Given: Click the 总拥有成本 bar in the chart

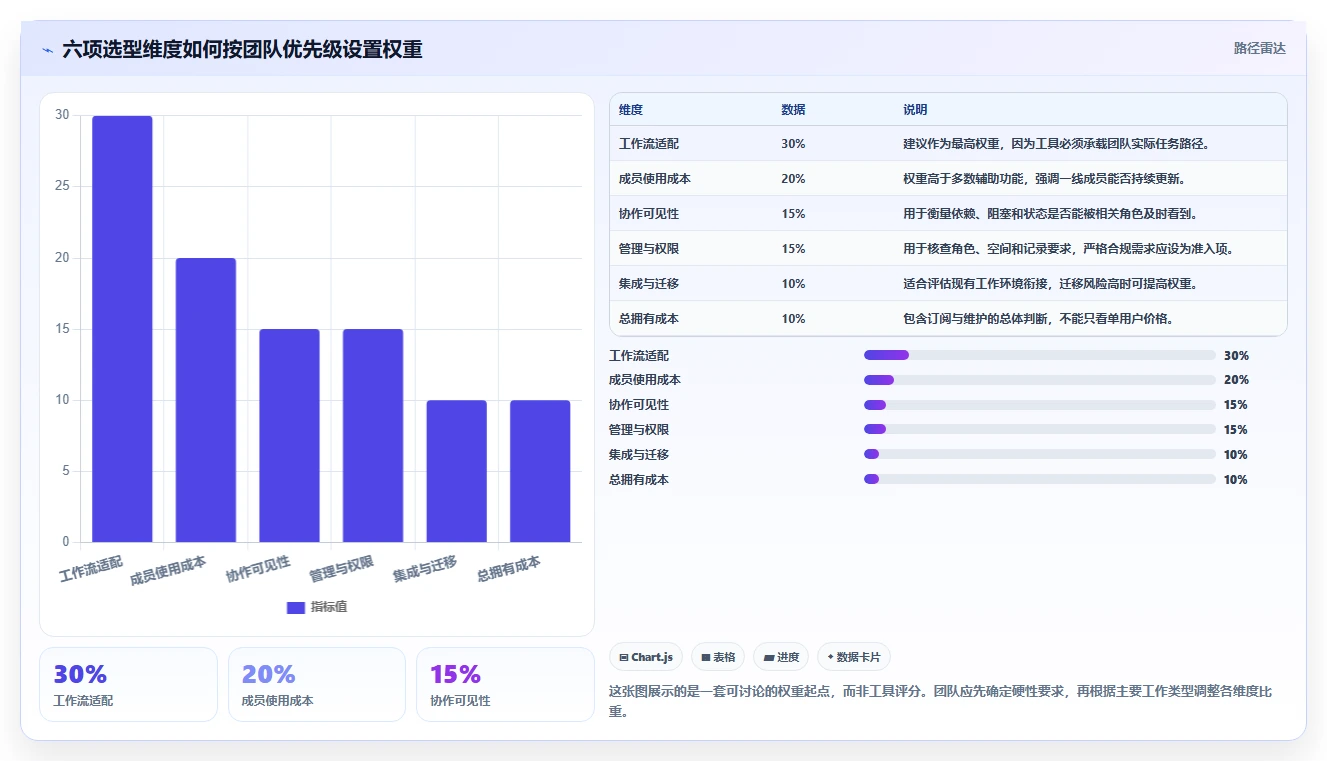Looking at the screenshot, I should coord(540,471).
